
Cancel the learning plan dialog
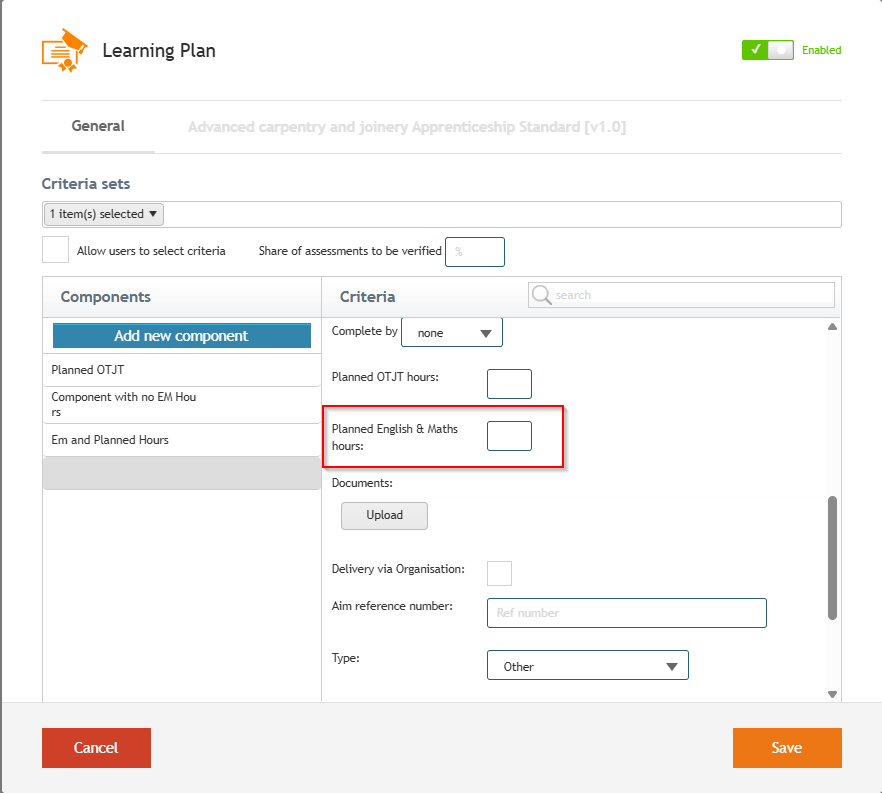[96, 747]
